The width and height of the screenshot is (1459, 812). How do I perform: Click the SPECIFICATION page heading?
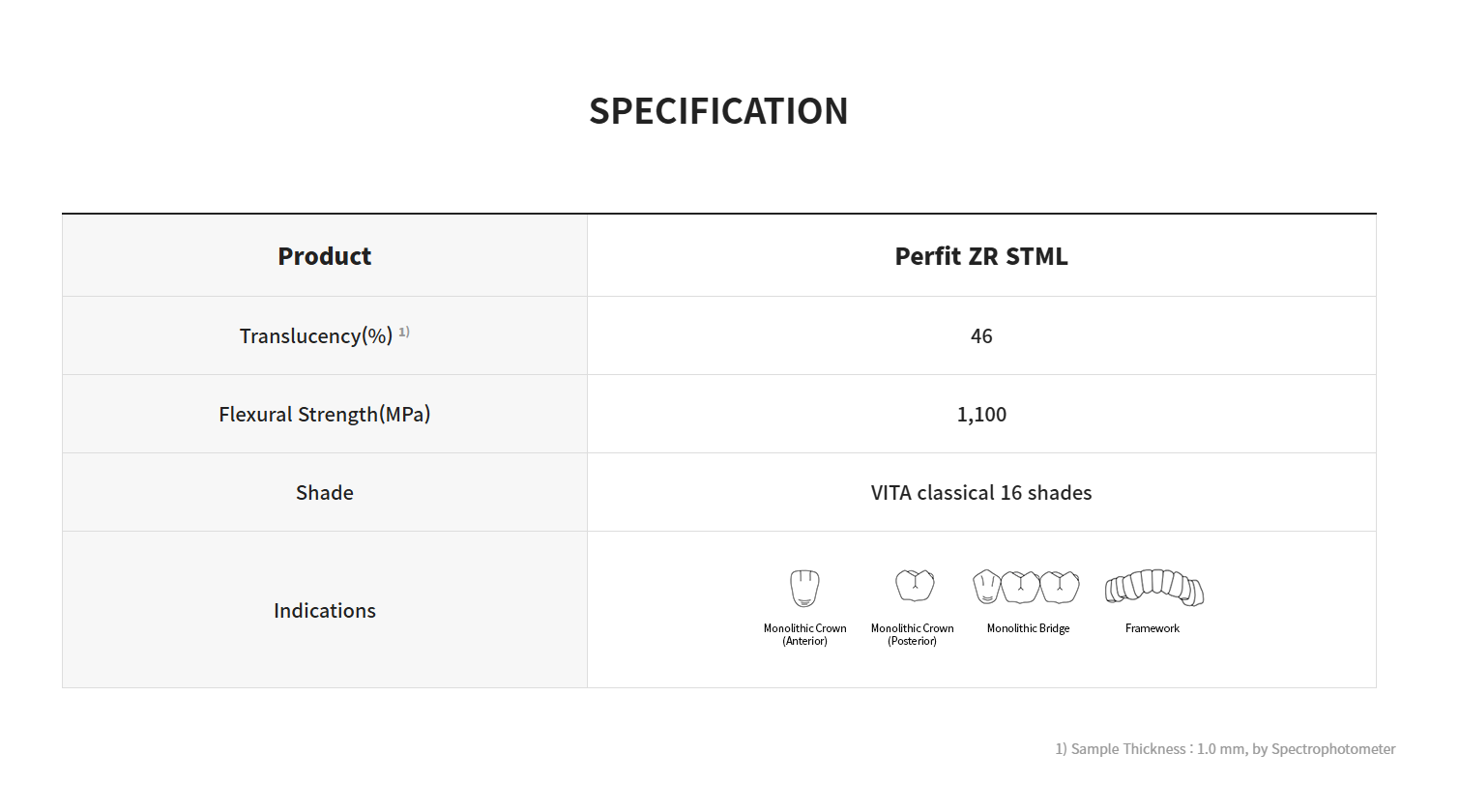718,111
